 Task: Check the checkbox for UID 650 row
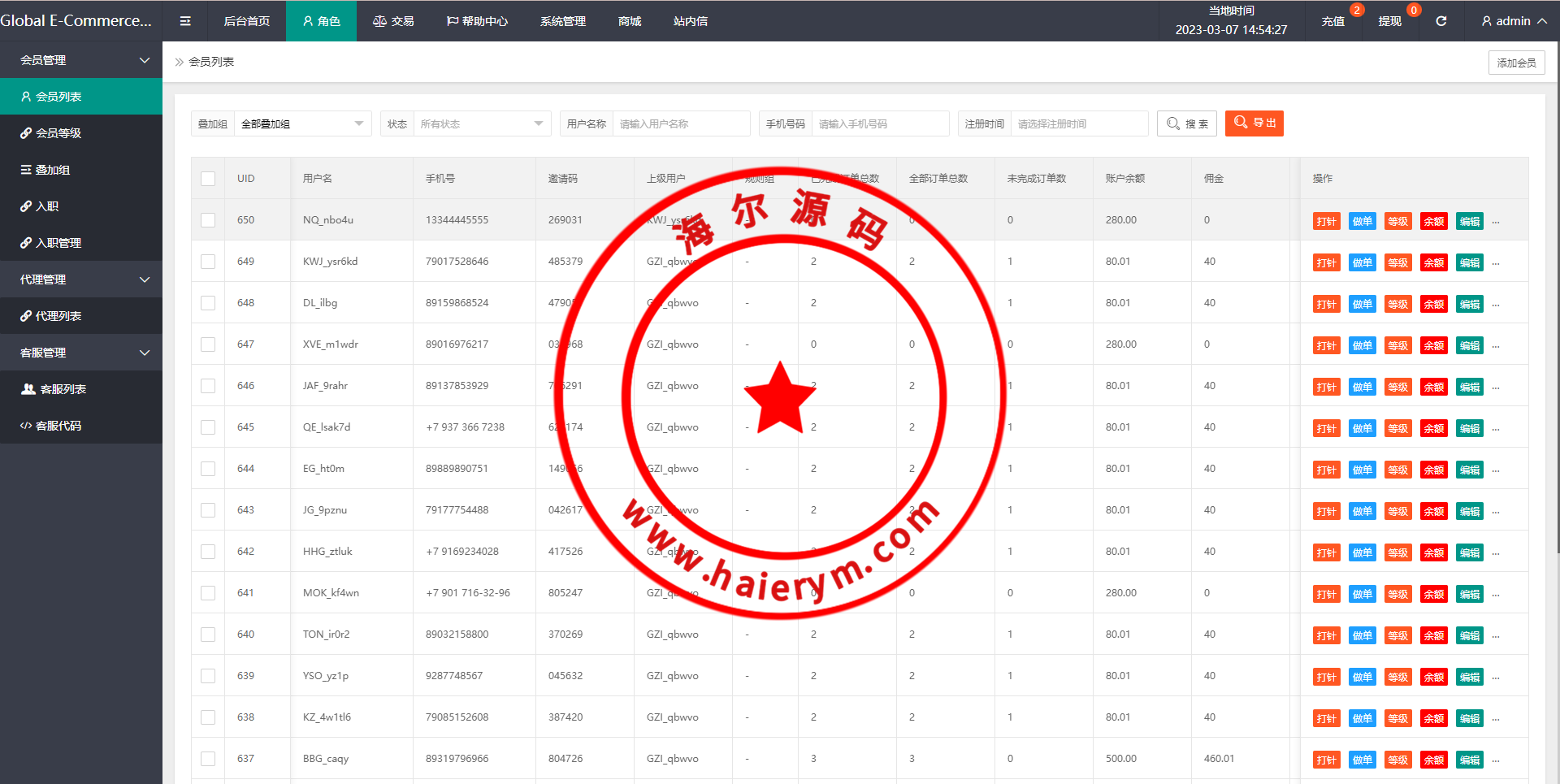208,220
